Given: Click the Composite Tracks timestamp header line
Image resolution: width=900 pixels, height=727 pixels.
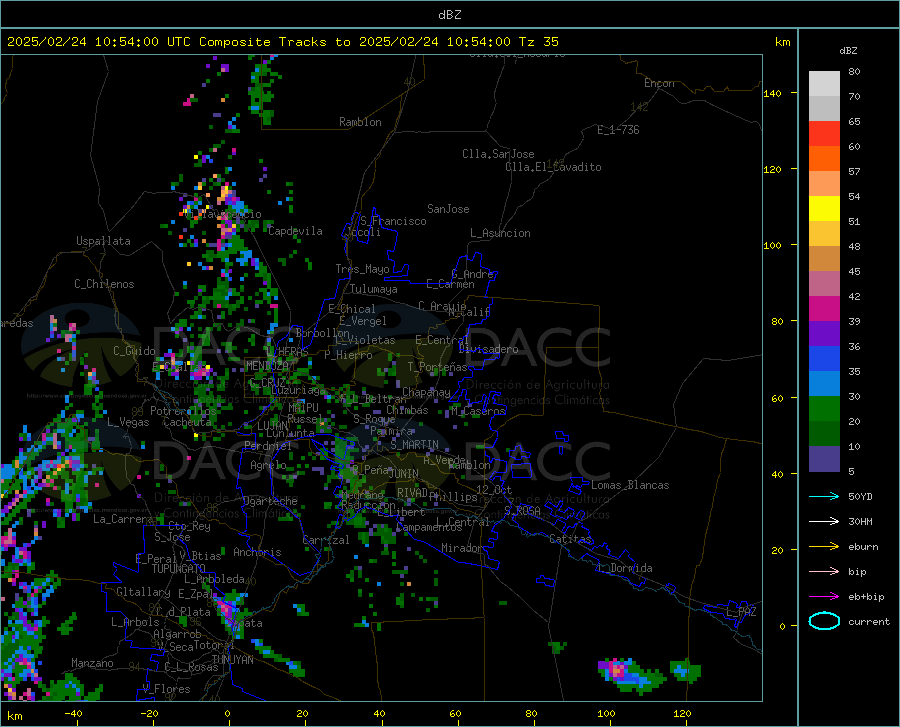Looking at the screenshot, I should coord(282,42).
